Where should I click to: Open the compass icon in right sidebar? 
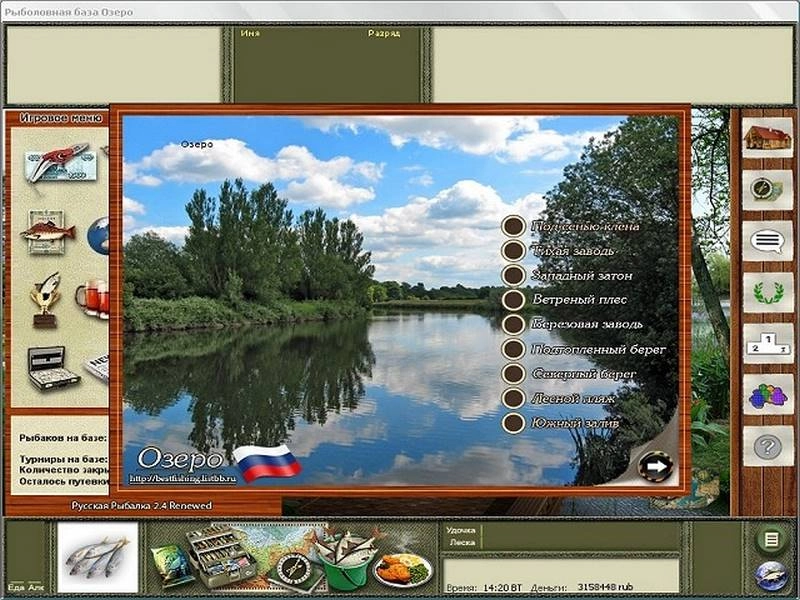coord(767,189)
